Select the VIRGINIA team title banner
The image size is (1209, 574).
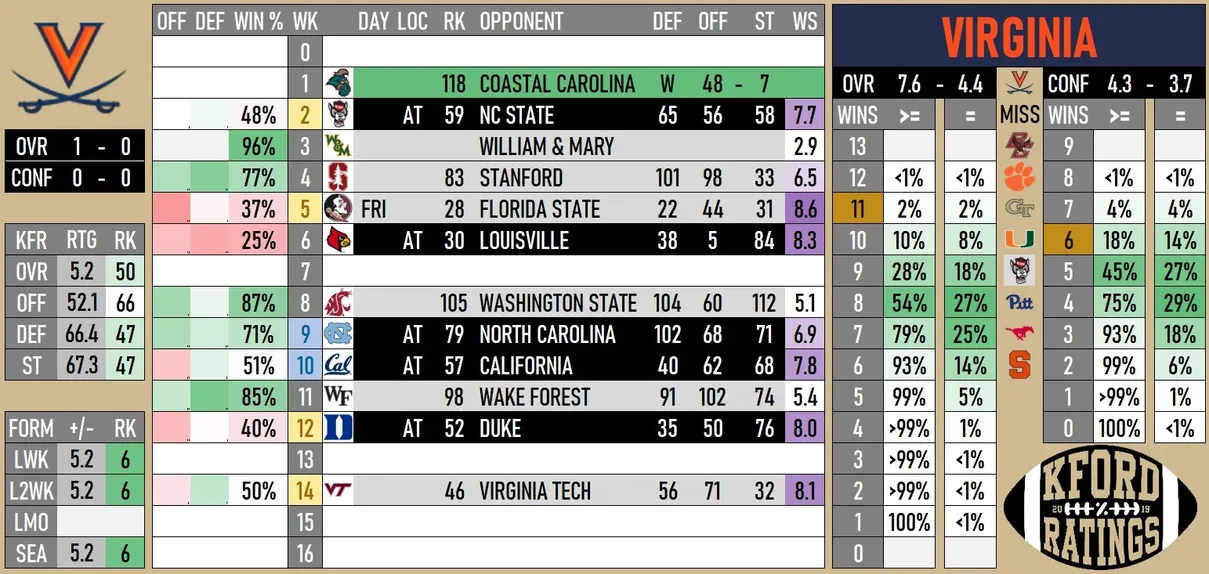pyautogui.click(x=1019, y=36)
